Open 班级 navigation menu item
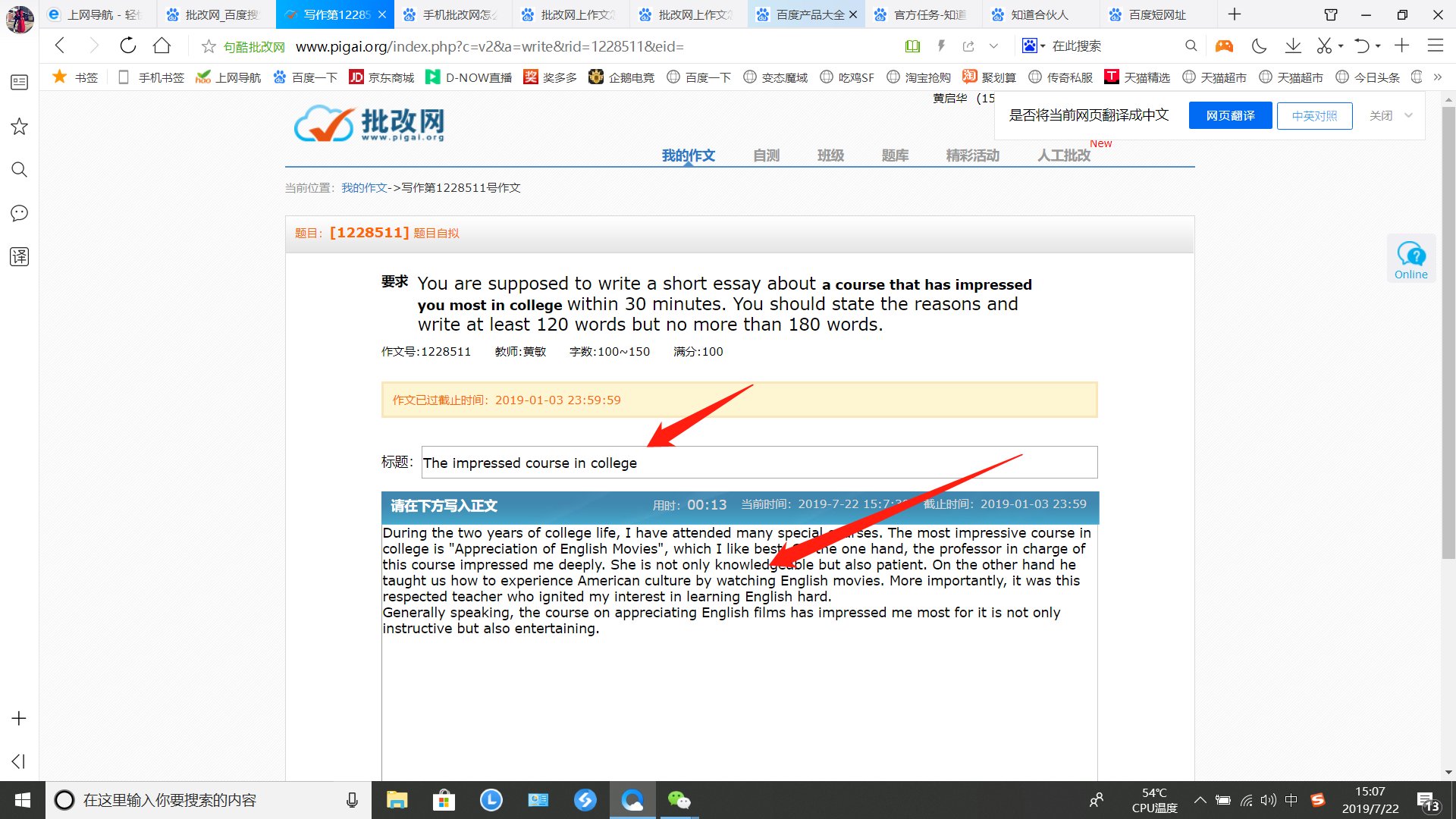Image resolution: width=1456 pixels, height=819 pixels. click(830, 155)
